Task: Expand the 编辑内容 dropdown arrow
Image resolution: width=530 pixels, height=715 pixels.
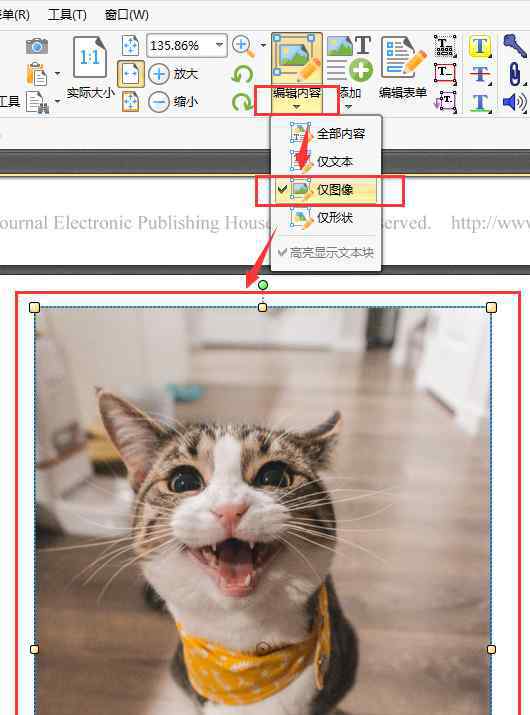Action: point(296,107)
